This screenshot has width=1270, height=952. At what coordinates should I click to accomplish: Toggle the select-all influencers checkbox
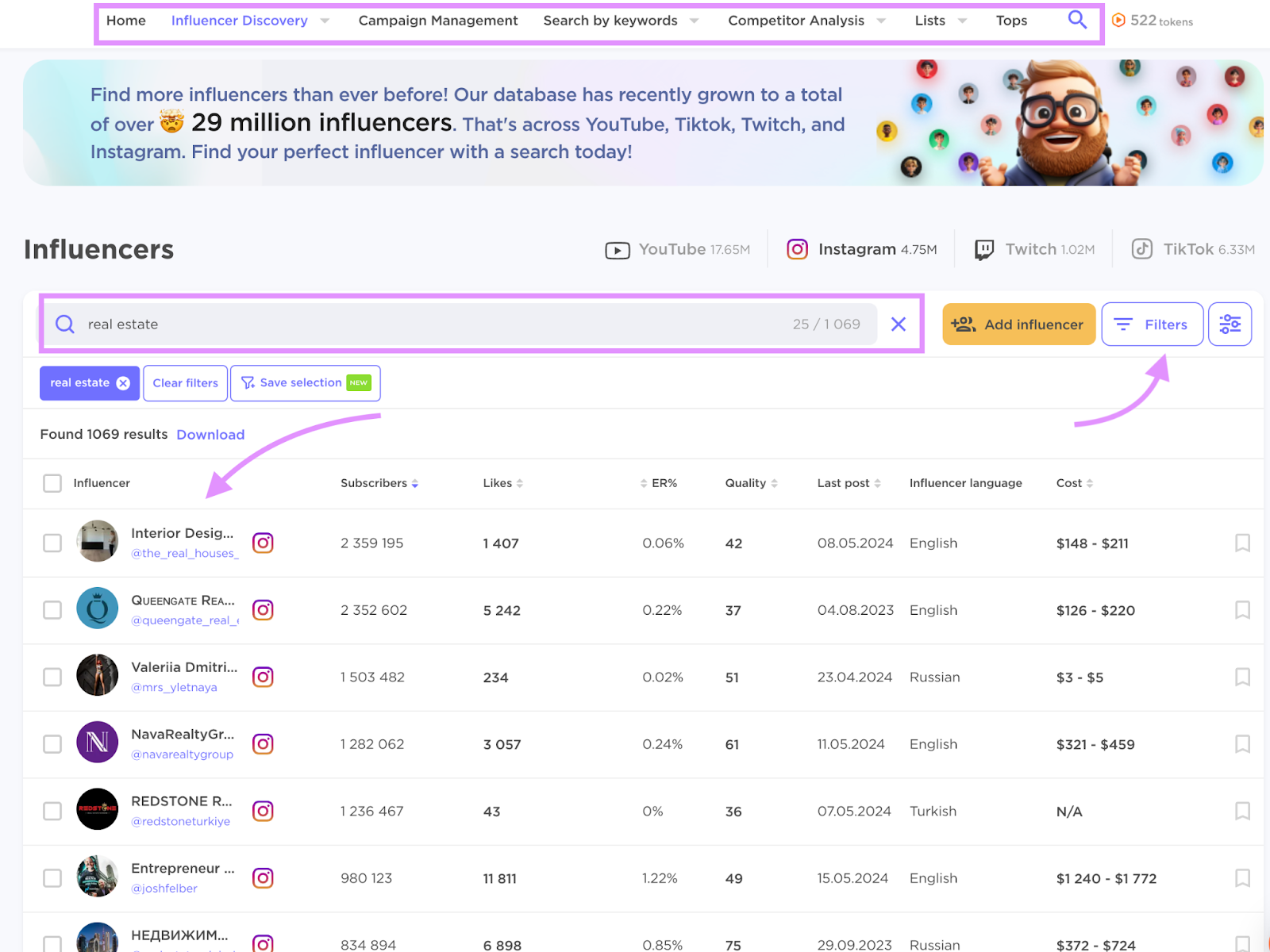point(52,483)
